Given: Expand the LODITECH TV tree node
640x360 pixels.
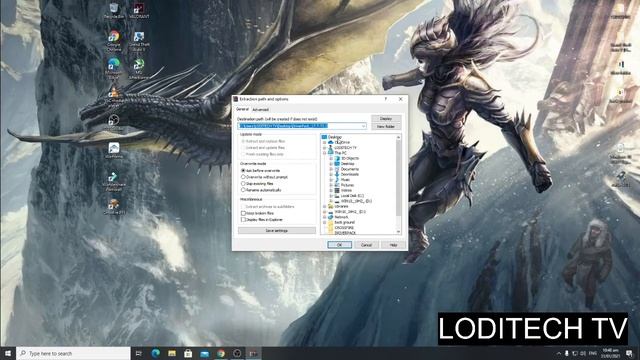Looking at the screenshot, I should (x=325, y=147).
